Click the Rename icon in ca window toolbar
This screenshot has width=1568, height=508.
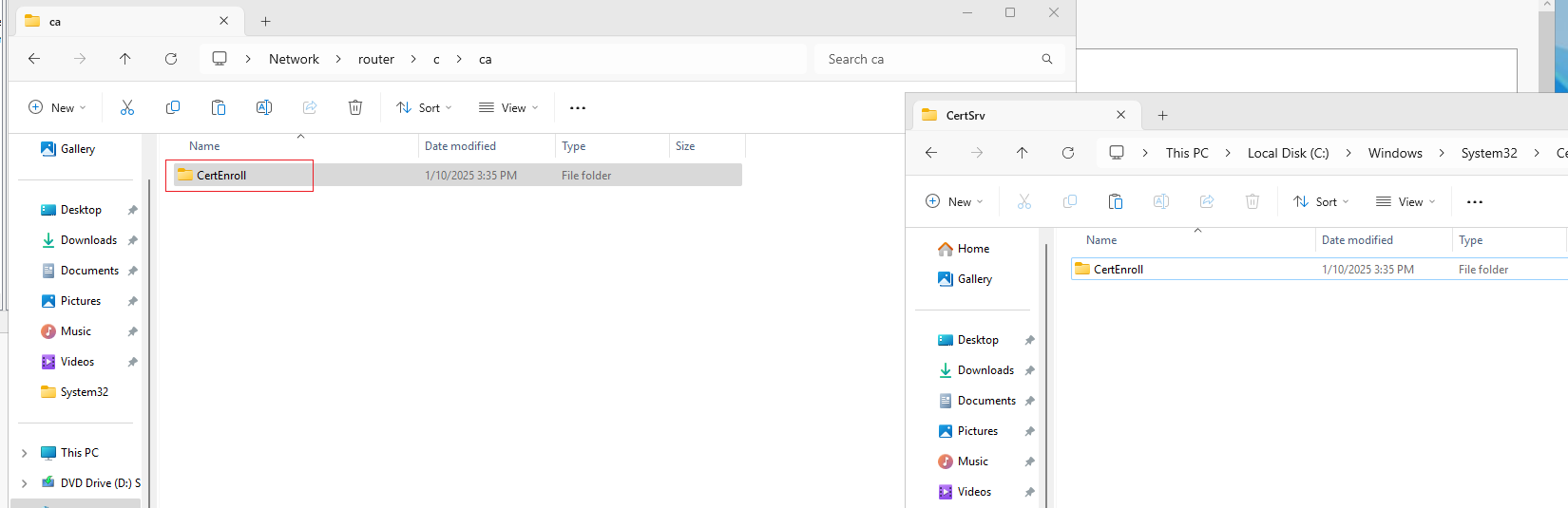coord(264,107)
